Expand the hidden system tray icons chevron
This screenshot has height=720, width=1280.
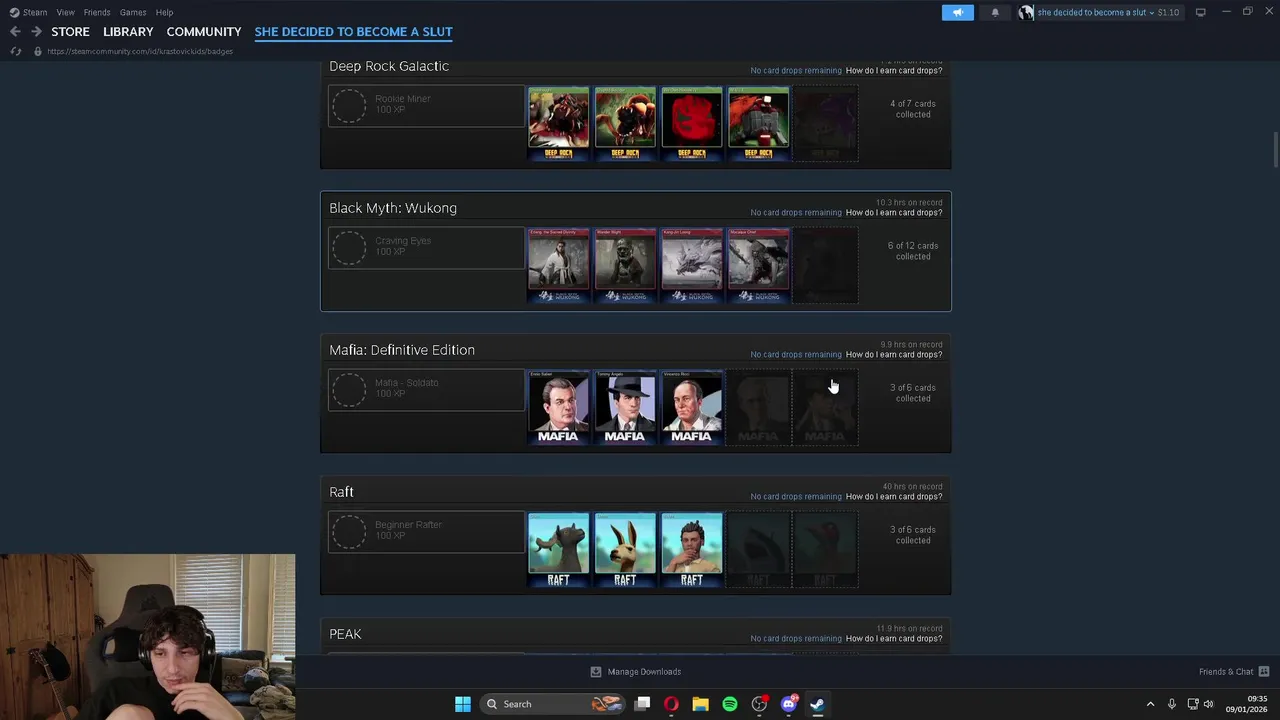[x=1150, y=704]
